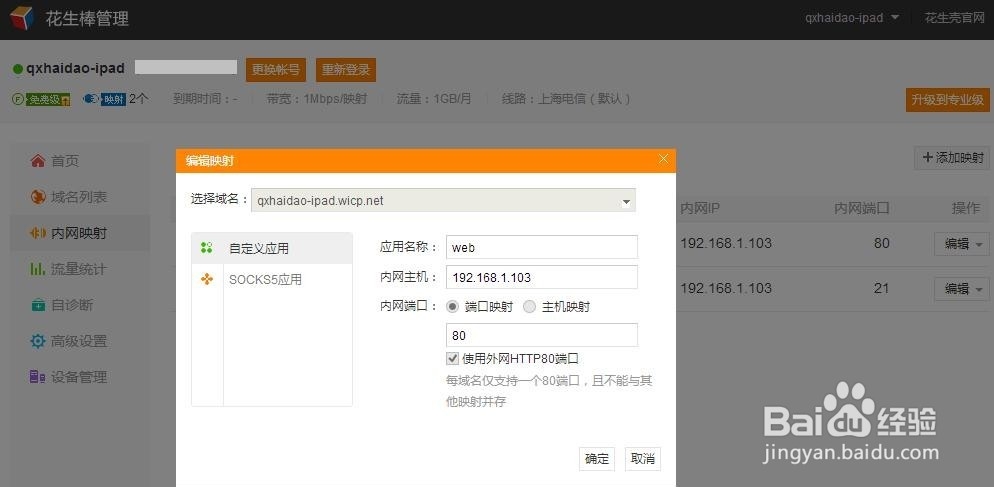Click the bar chart icon beside 流量统计
Screen dimensions: 994x487
pyautogui.click(x=38, y=269)
